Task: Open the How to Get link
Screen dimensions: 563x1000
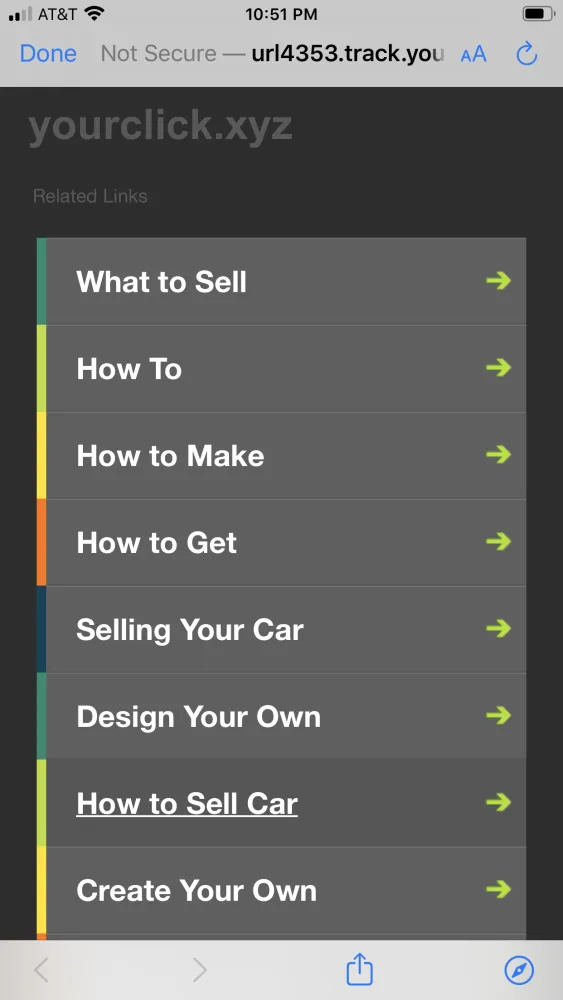Action: tap(157, 543)
